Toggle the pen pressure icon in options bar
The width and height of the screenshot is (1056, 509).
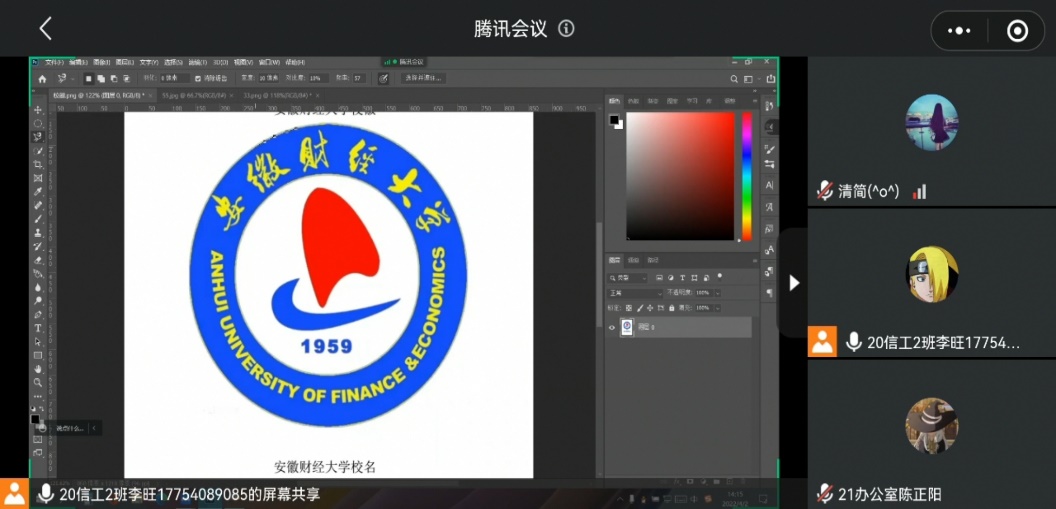coord(383,79)
